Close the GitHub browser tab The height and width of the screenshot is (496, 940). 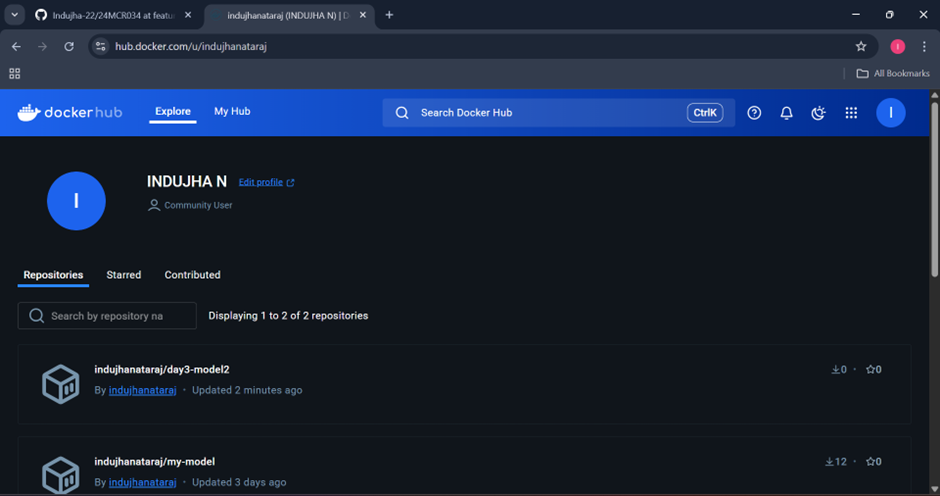[x=188, y=15]
